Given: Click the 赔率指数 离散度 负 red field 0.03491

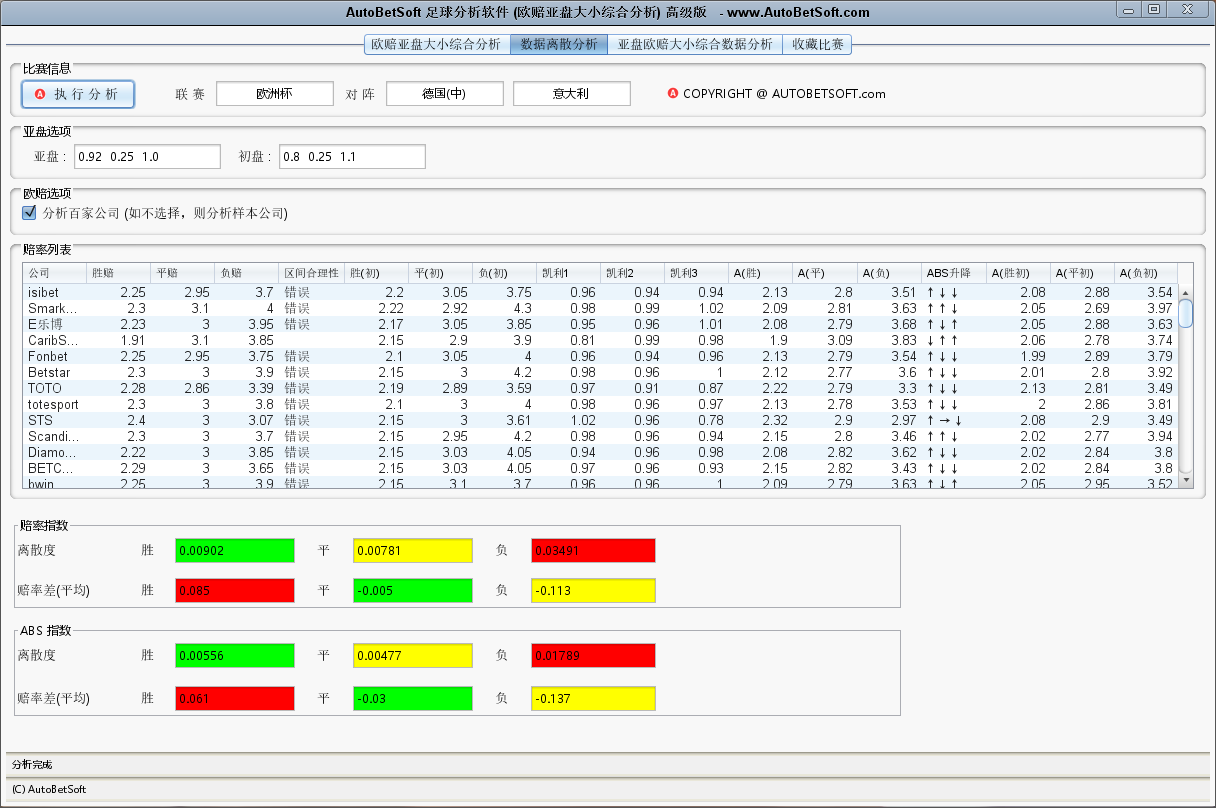Looking at the screenshot, I should click(x=593, y=550).
